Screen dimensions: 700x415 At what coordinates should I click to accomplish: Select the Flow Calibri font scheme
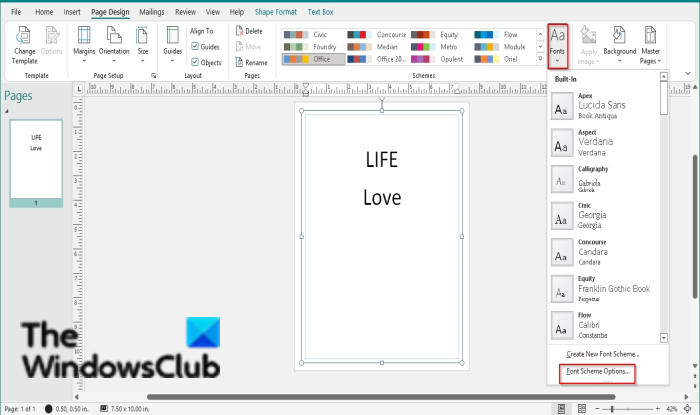click(x=605, y=326)
